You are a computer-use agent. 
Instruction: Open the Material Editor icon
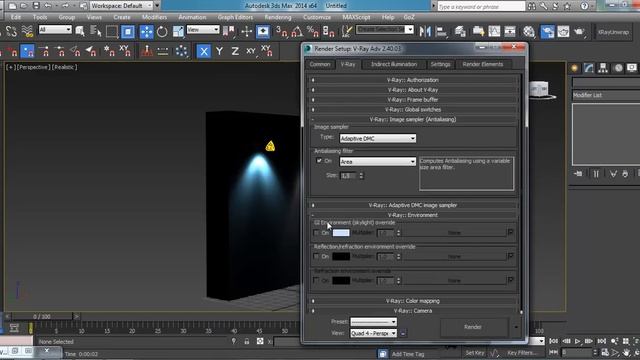(x=529, y=31)
